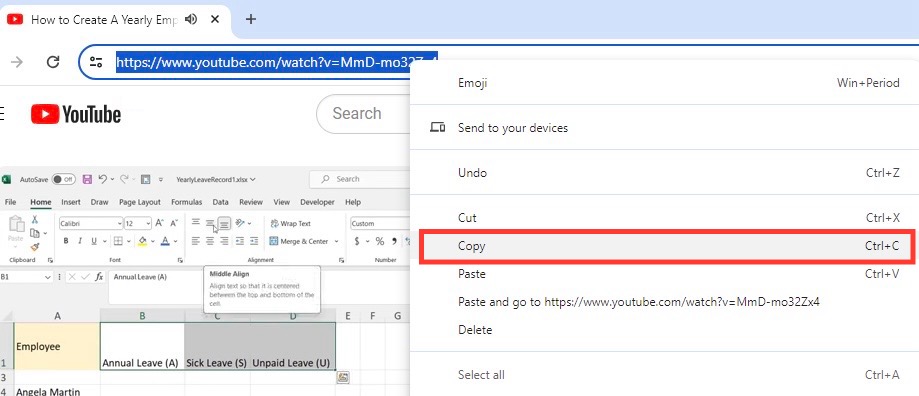Click the Orientation text angle icon
This screenshot has height=396, width=919.
point(240,223)
